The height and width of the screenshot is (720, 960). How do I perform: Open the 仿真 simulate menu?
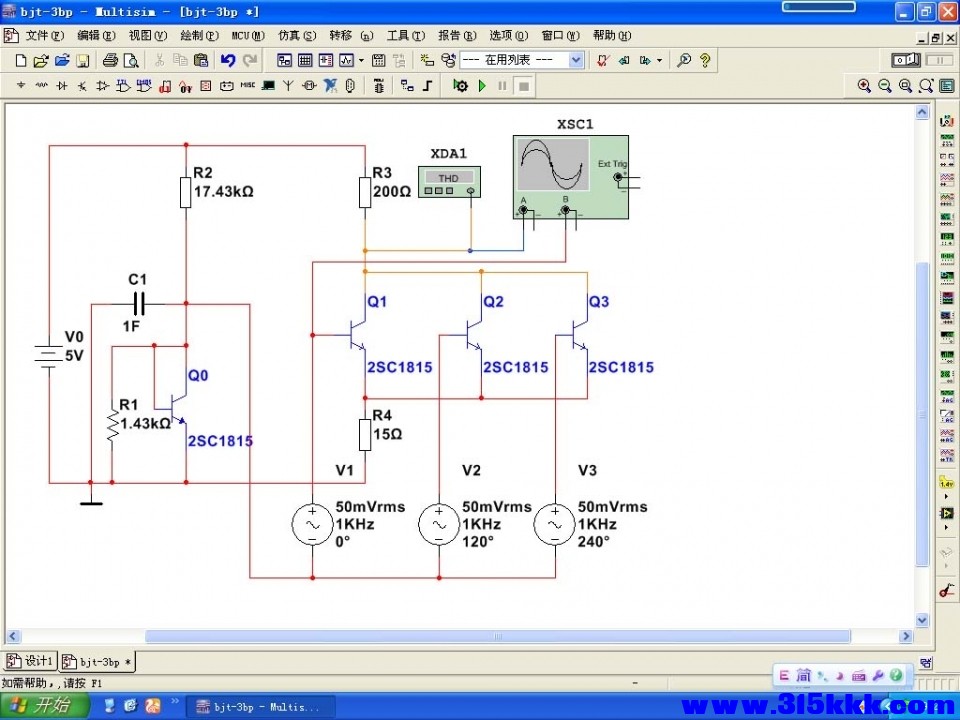297,36
